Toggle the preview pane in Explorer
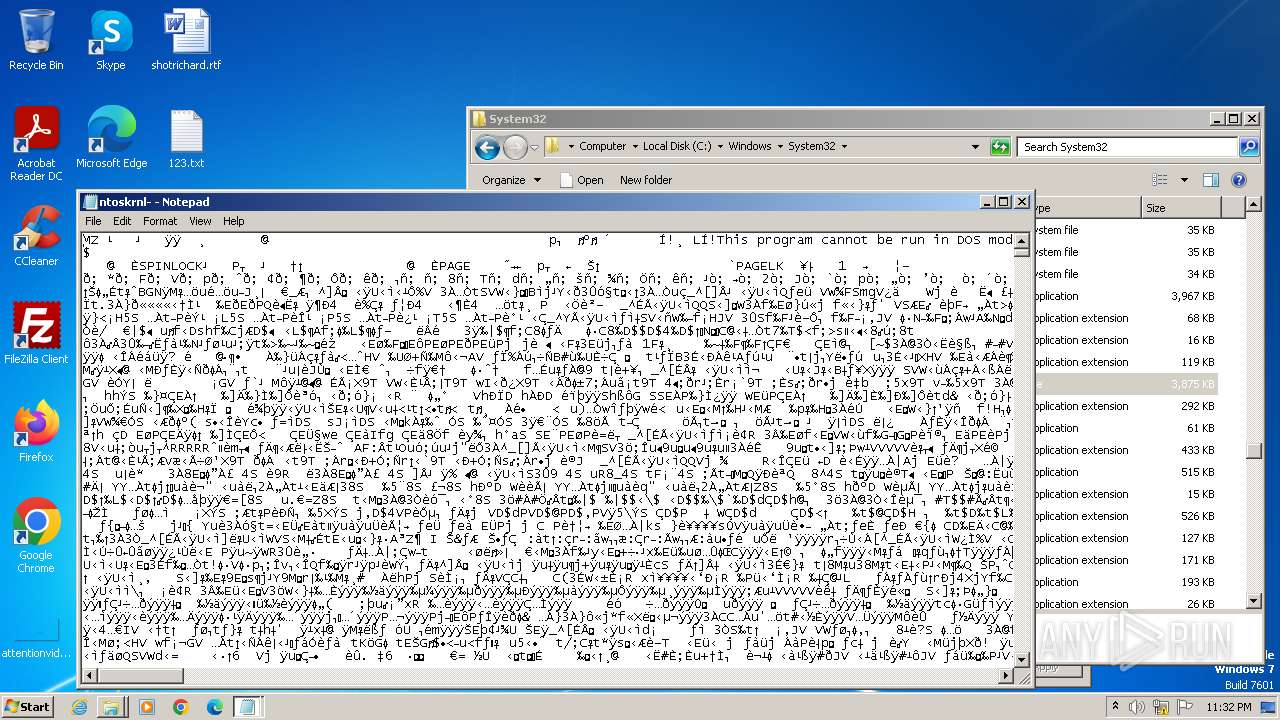This screenshot has width=1280, height=720. point(1211,180)
